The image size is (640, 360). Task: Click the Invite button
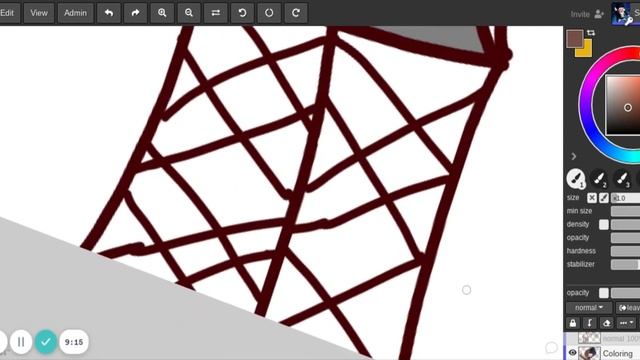pos(587,14)
